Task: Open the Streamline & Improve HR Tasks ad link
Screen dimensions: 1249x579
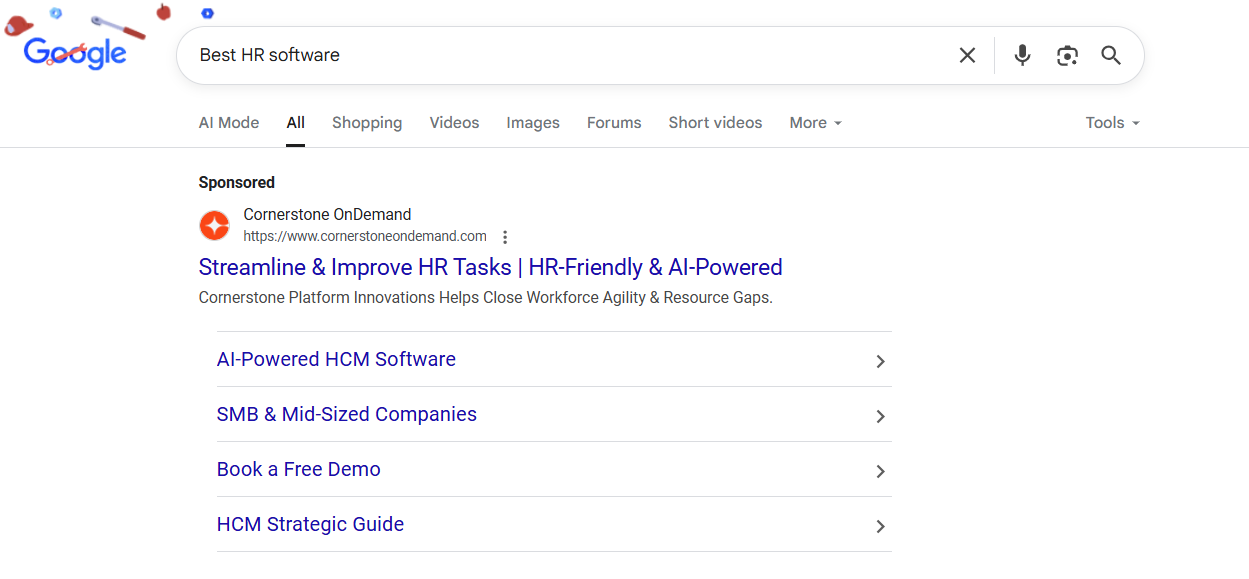Action: 490,267
